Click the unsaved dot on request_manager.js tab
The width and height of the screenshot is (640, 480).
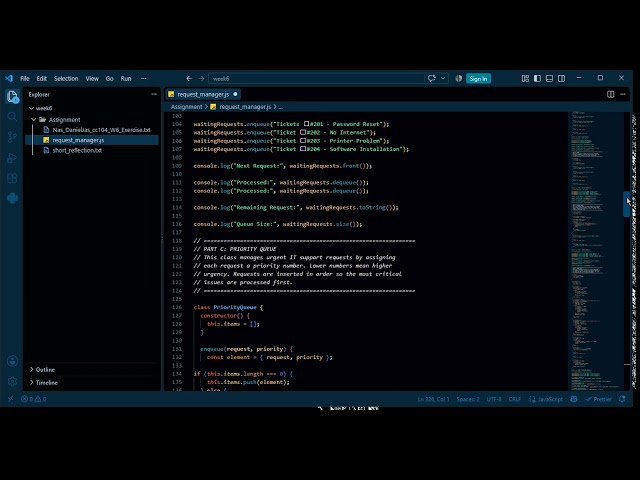[235, 94]
